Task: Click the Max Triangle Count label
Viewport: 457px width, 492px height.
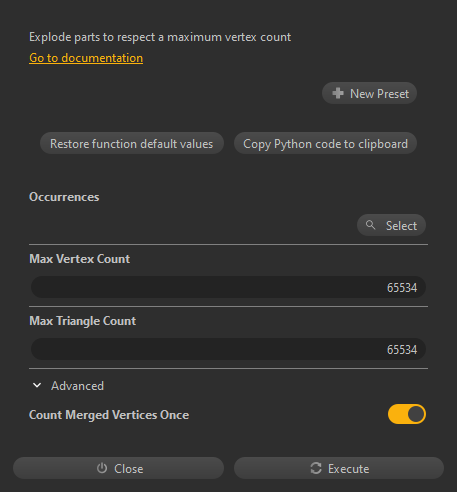Action: click(82, 321)
